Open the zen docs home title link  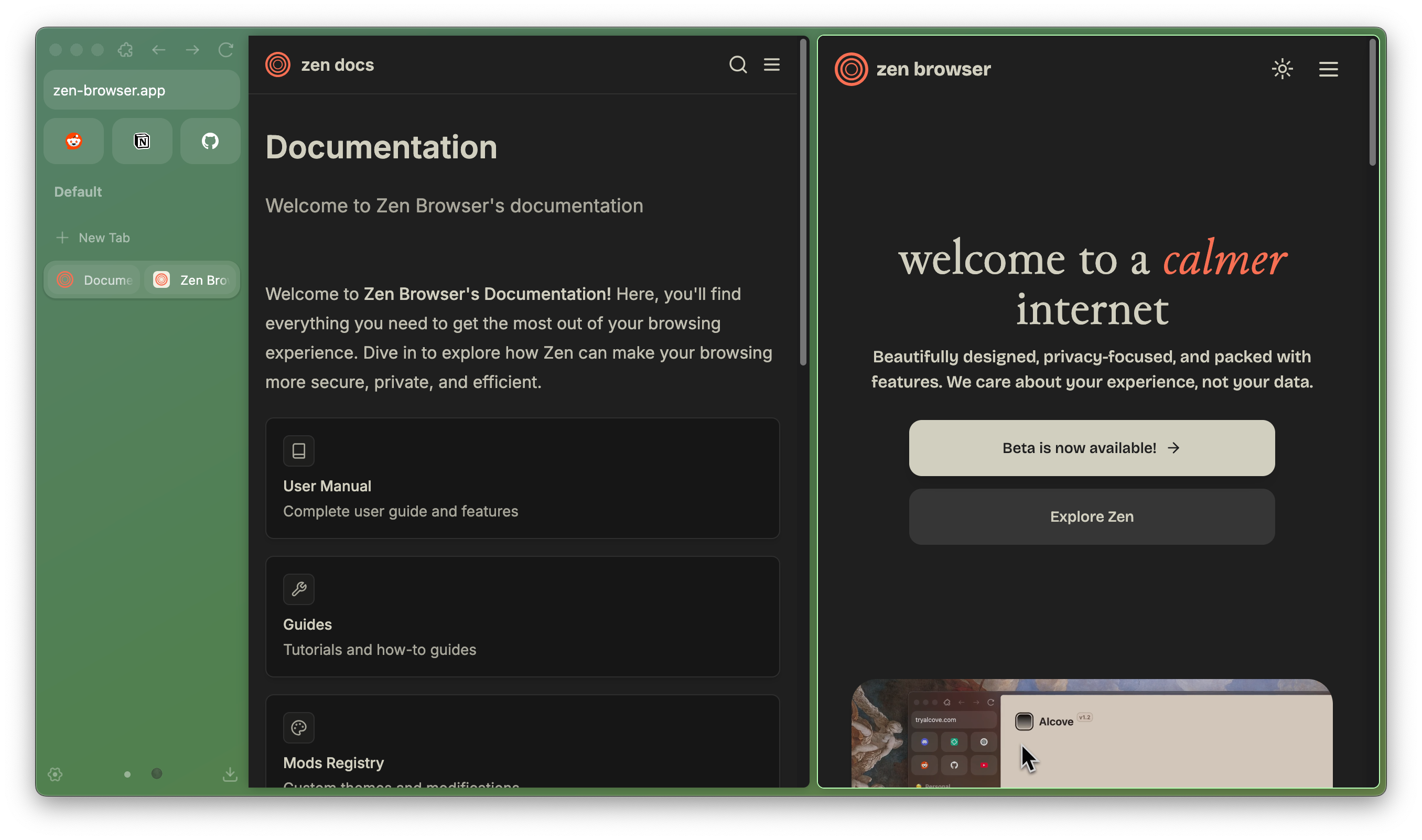[337, 65]
